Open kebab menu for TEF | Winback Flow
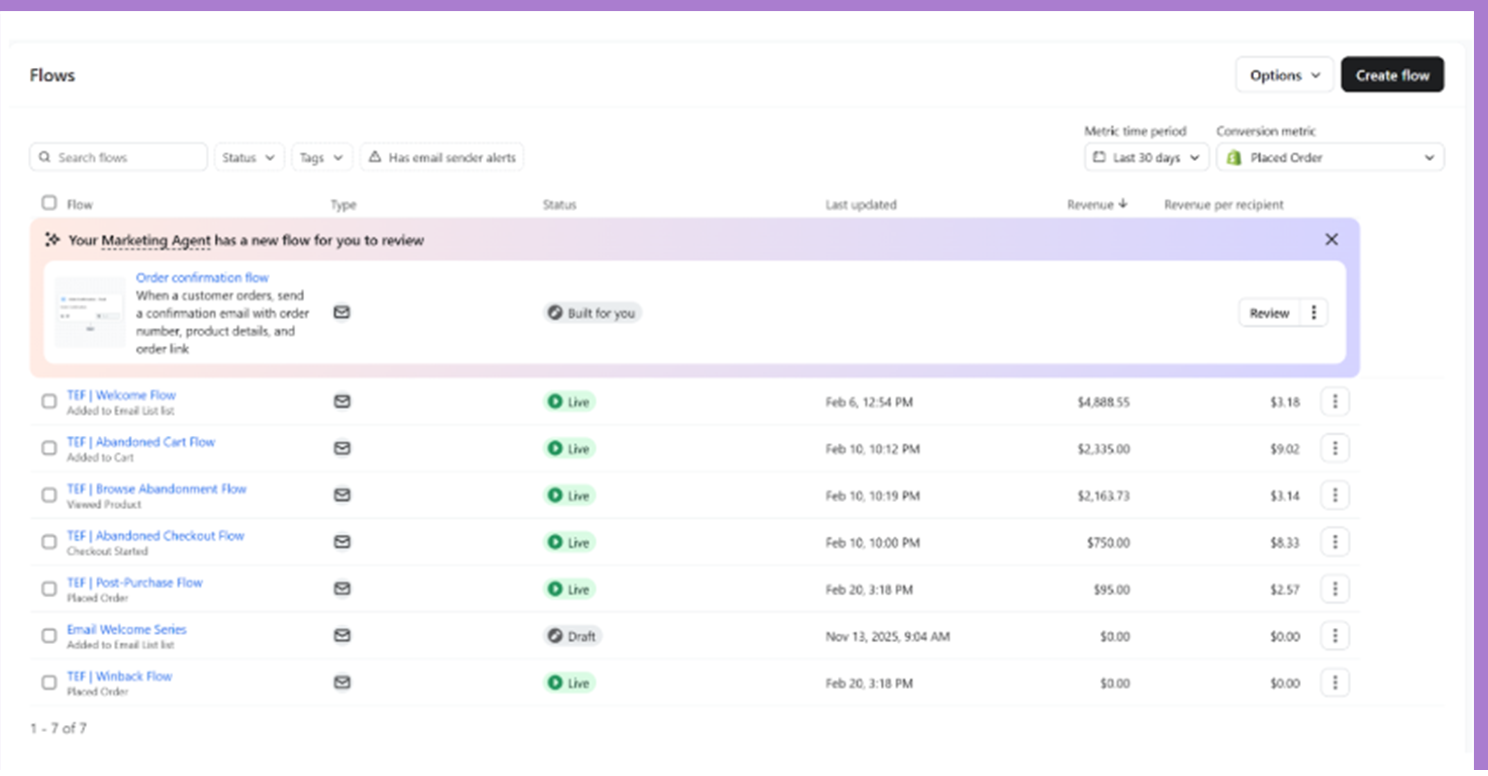The width and height of the screenshot is (1488, 776). pos(1335,683)
